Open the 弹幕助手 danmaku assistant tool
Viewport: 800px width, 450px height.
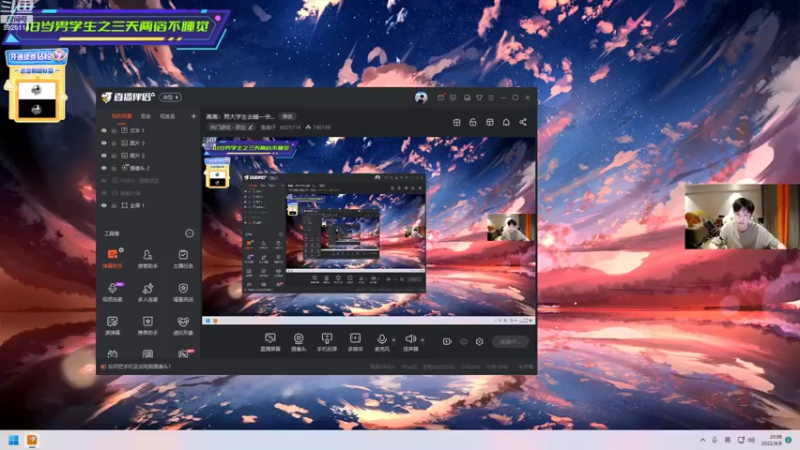click(112, 258)
